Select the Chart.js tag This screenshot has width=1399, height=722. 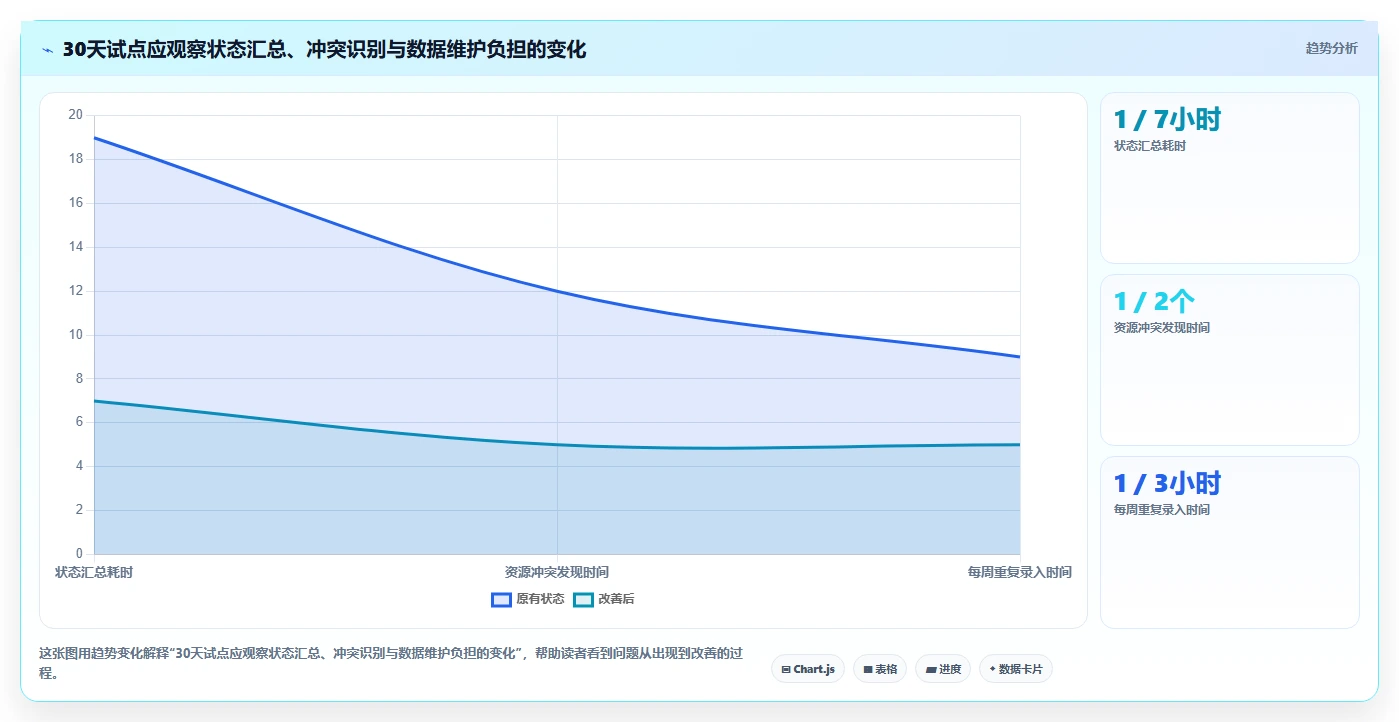click(808, 669)
